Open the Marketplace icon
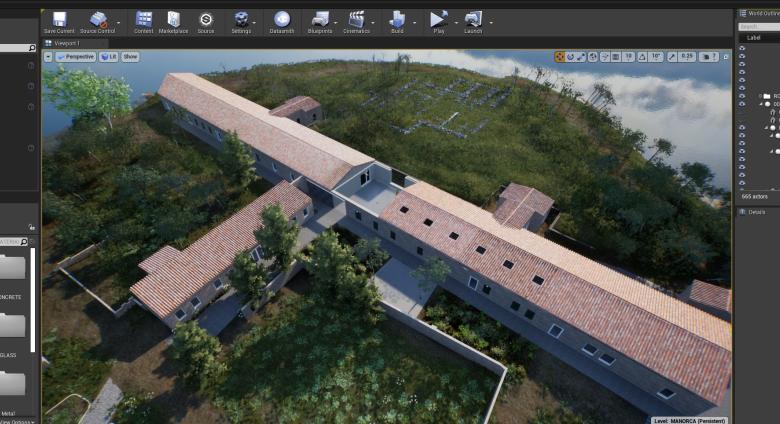 (x=173, y=22)
